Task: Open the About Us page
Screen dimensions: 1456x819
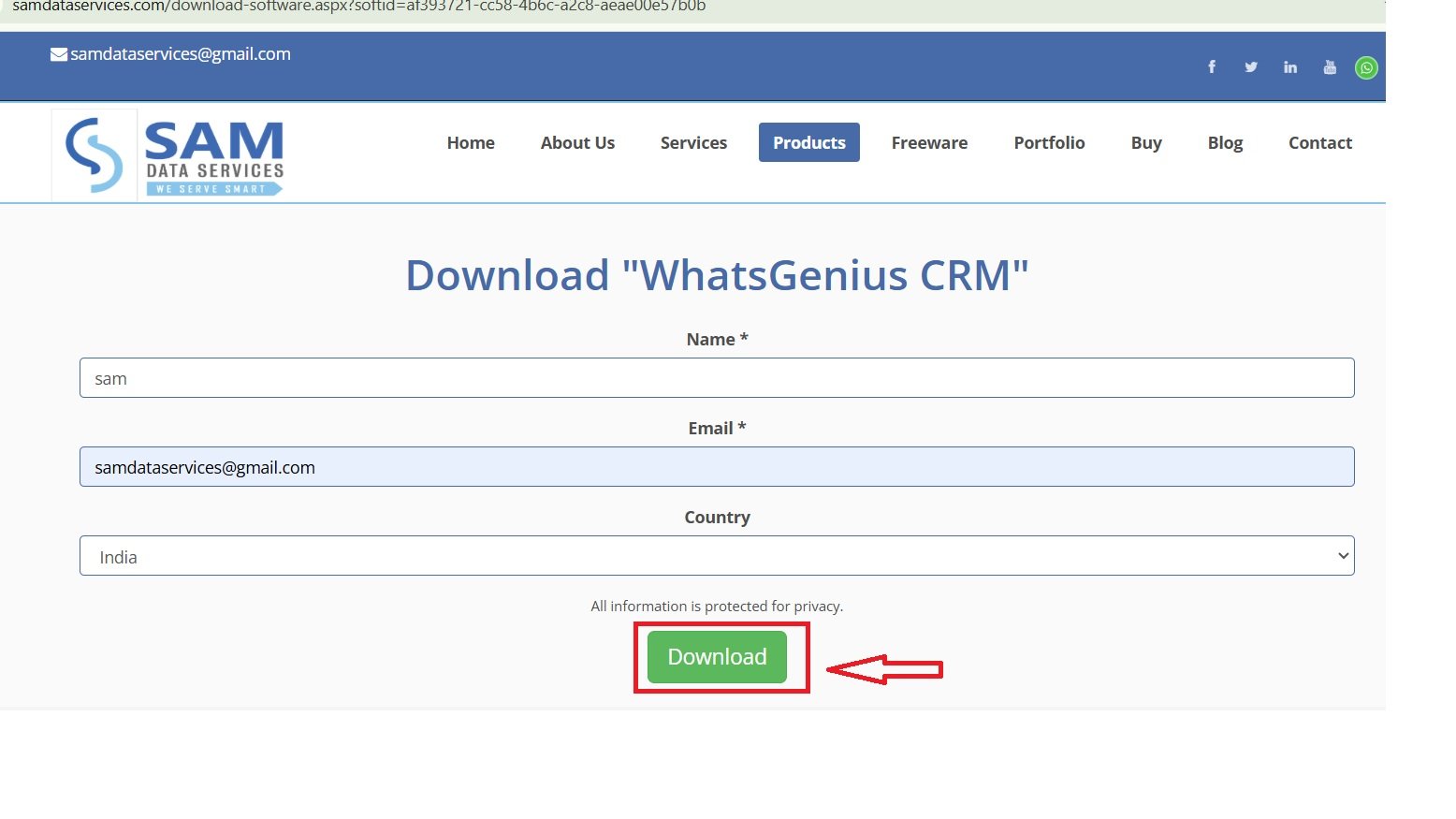Action: [x=577, y=142]
